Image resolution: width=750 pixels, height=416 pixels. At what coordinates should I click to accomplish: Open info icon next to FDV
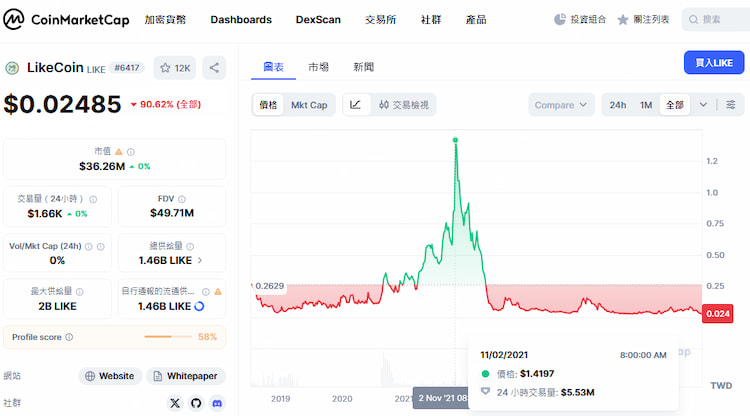tap(182, 199)
